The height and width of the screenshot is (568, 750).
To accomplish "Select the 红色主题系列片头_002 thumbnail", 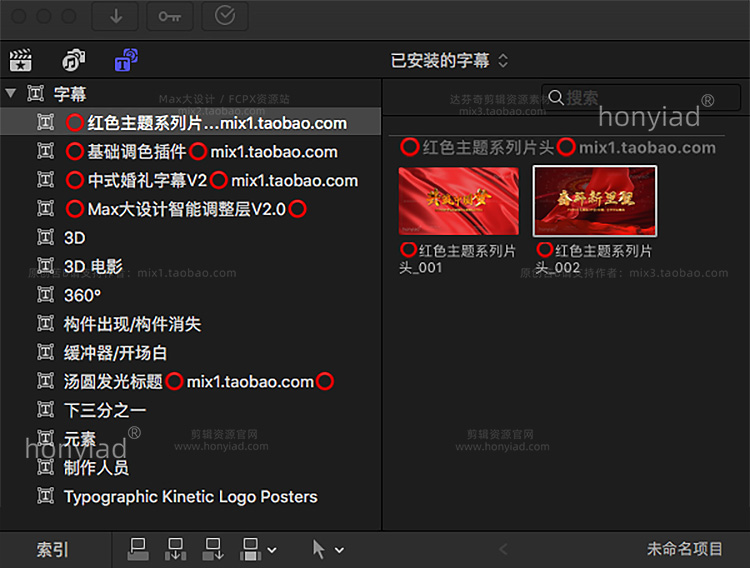I will (x=595, y=201).
